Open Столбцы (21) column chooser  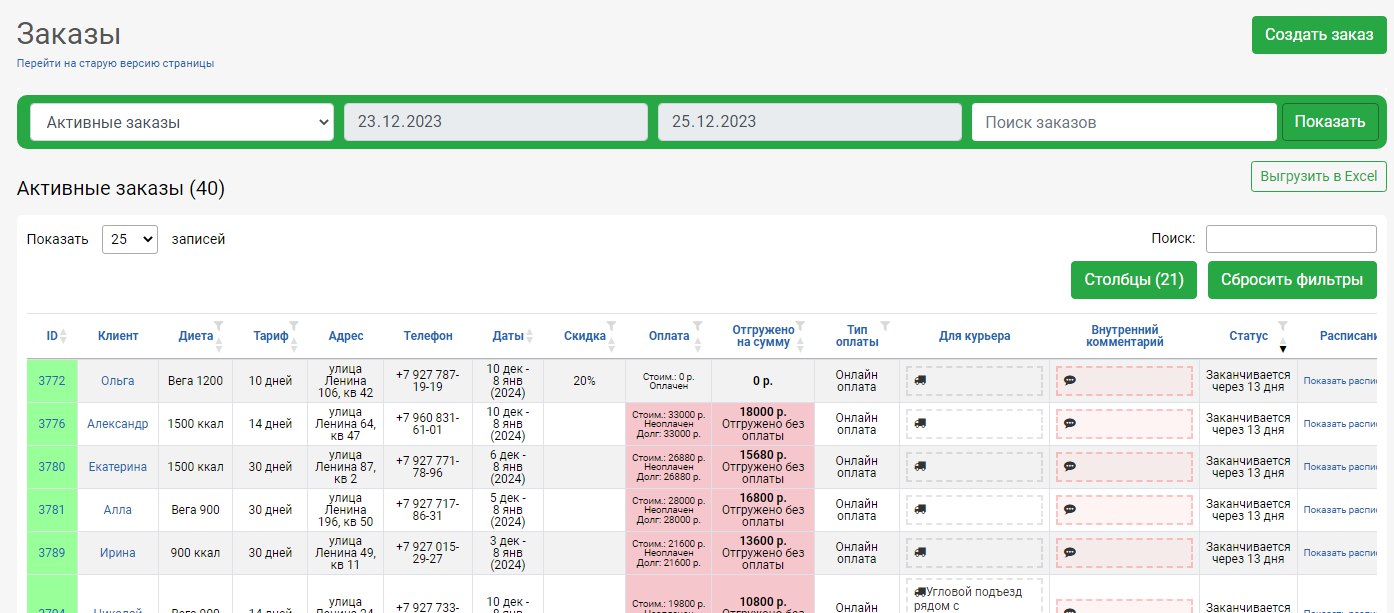(1133, 280)
